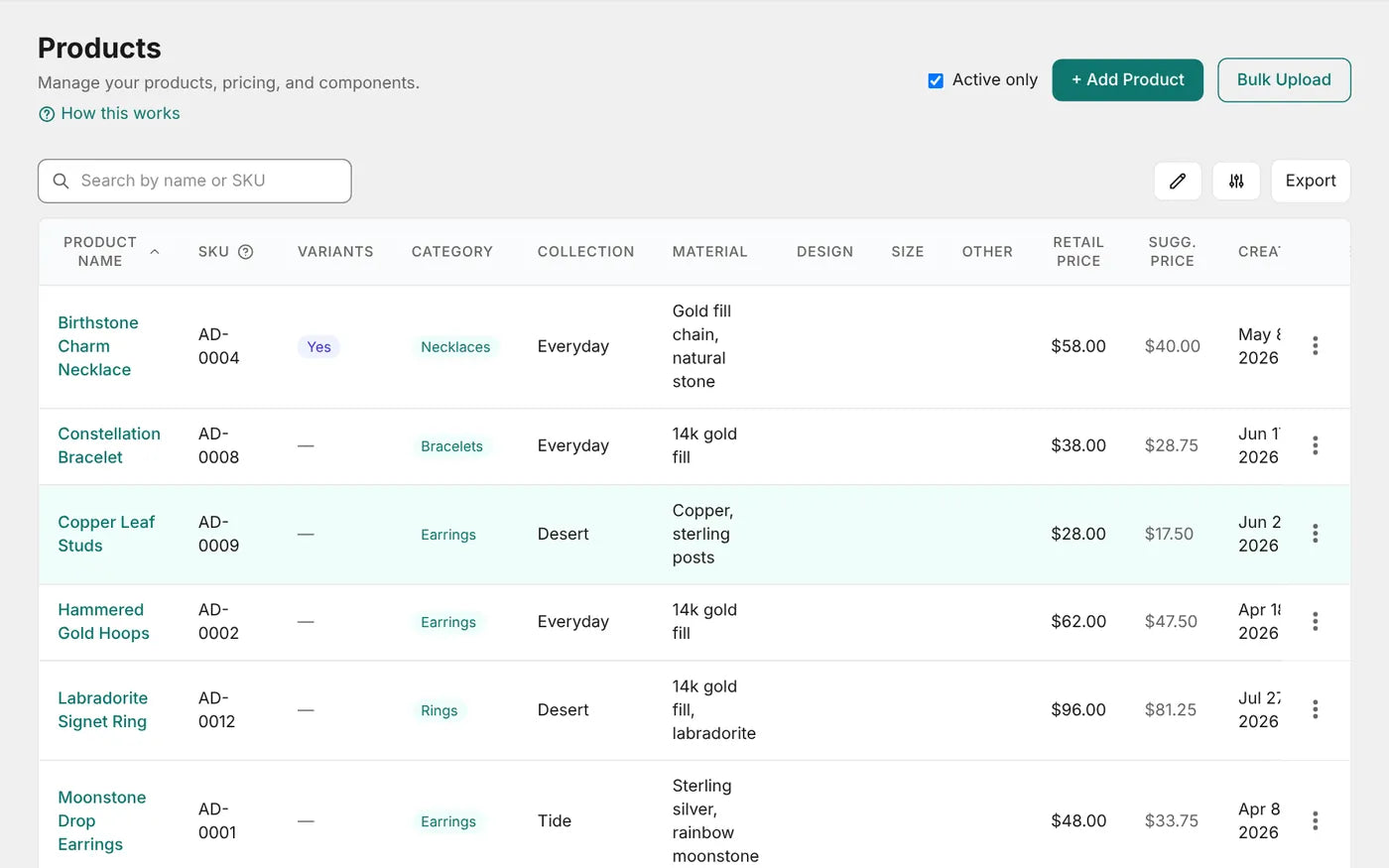The image size is (1389, 868).
Task: Click the Copper, sterling posts material cell
Action: pos(702,534)
